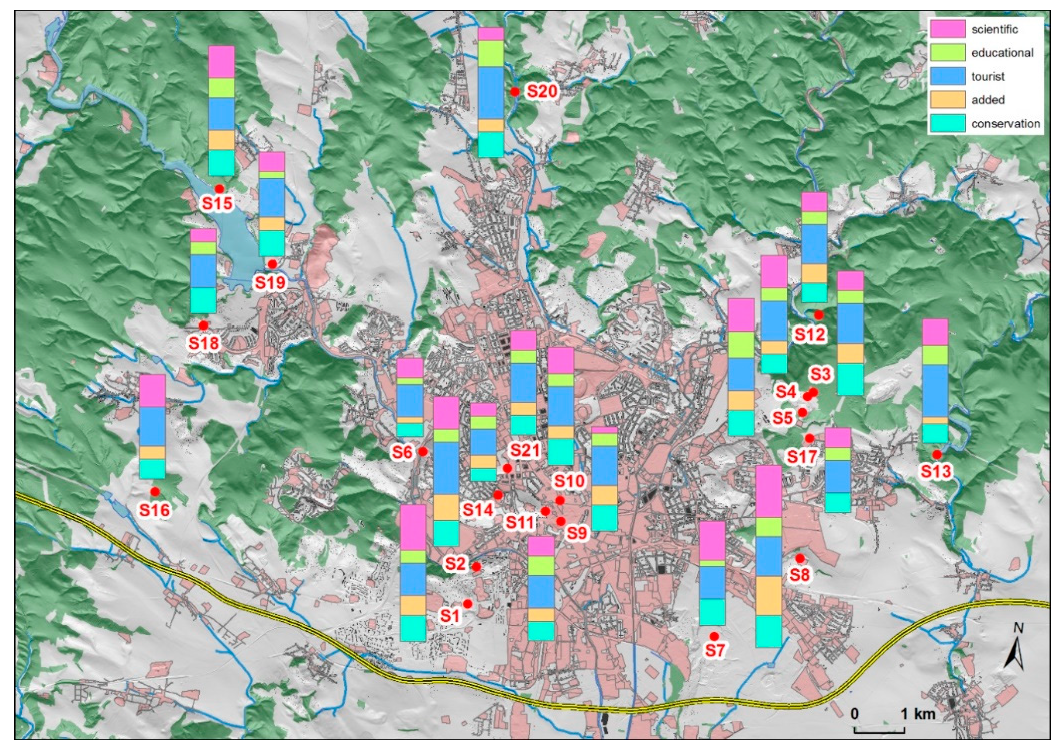The height and width of the screenshot is (754, 1060).
Task: Click the S7 location dot
Action: [714, 636]
